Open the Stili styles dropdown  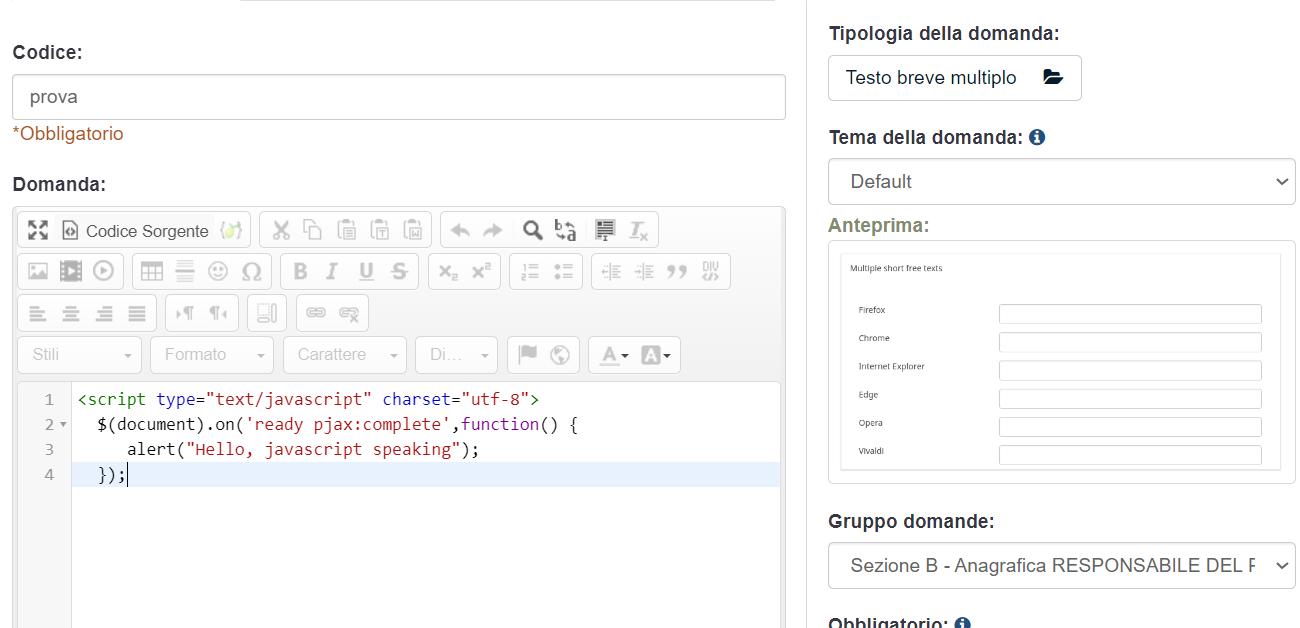pos(79,355)
